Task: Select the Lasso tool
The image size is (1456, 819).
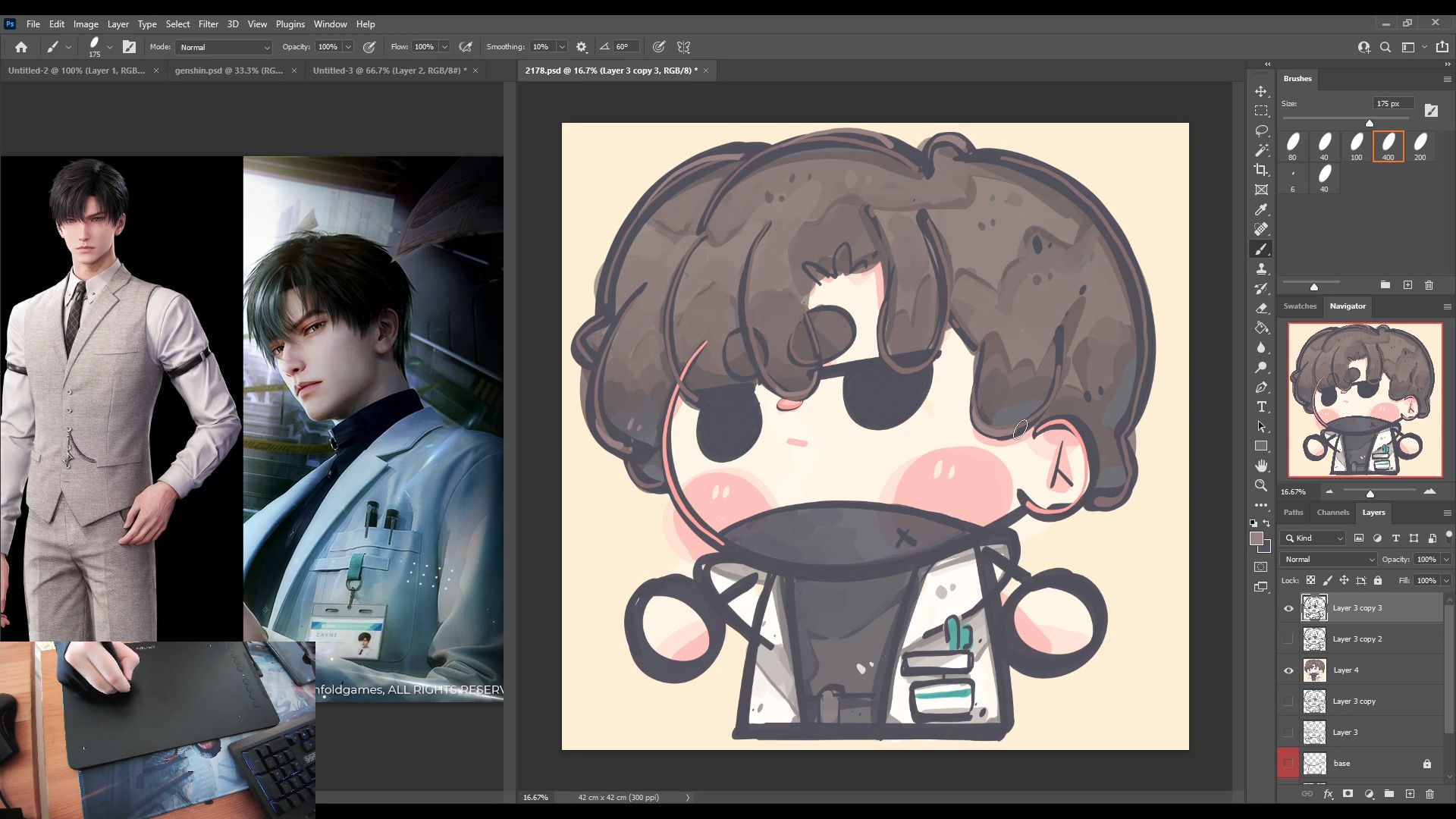Action: [x=1261, y=130]
